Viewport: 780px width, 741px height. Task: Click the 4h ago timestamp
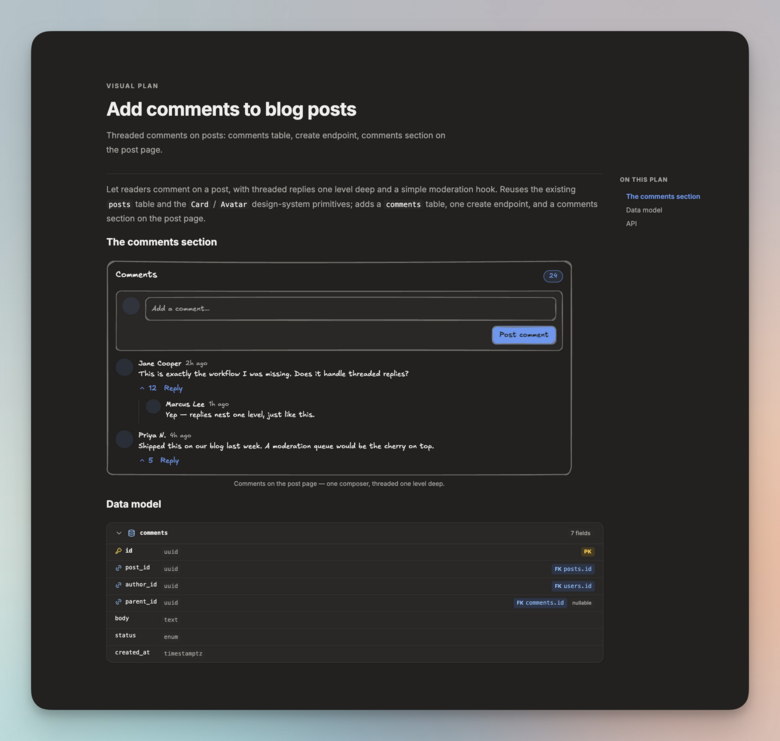(181, 436)
